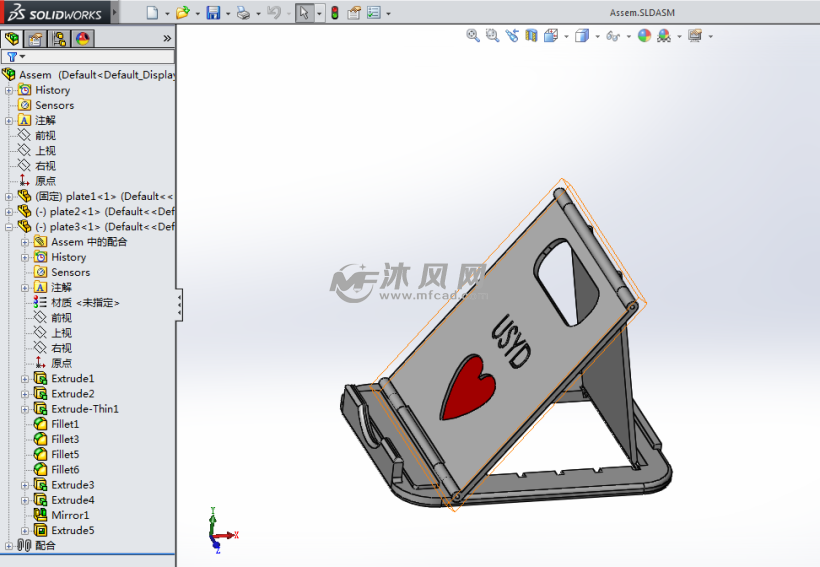
Task: Open the Apply Scene dropdown arrow
Action: 679,37
